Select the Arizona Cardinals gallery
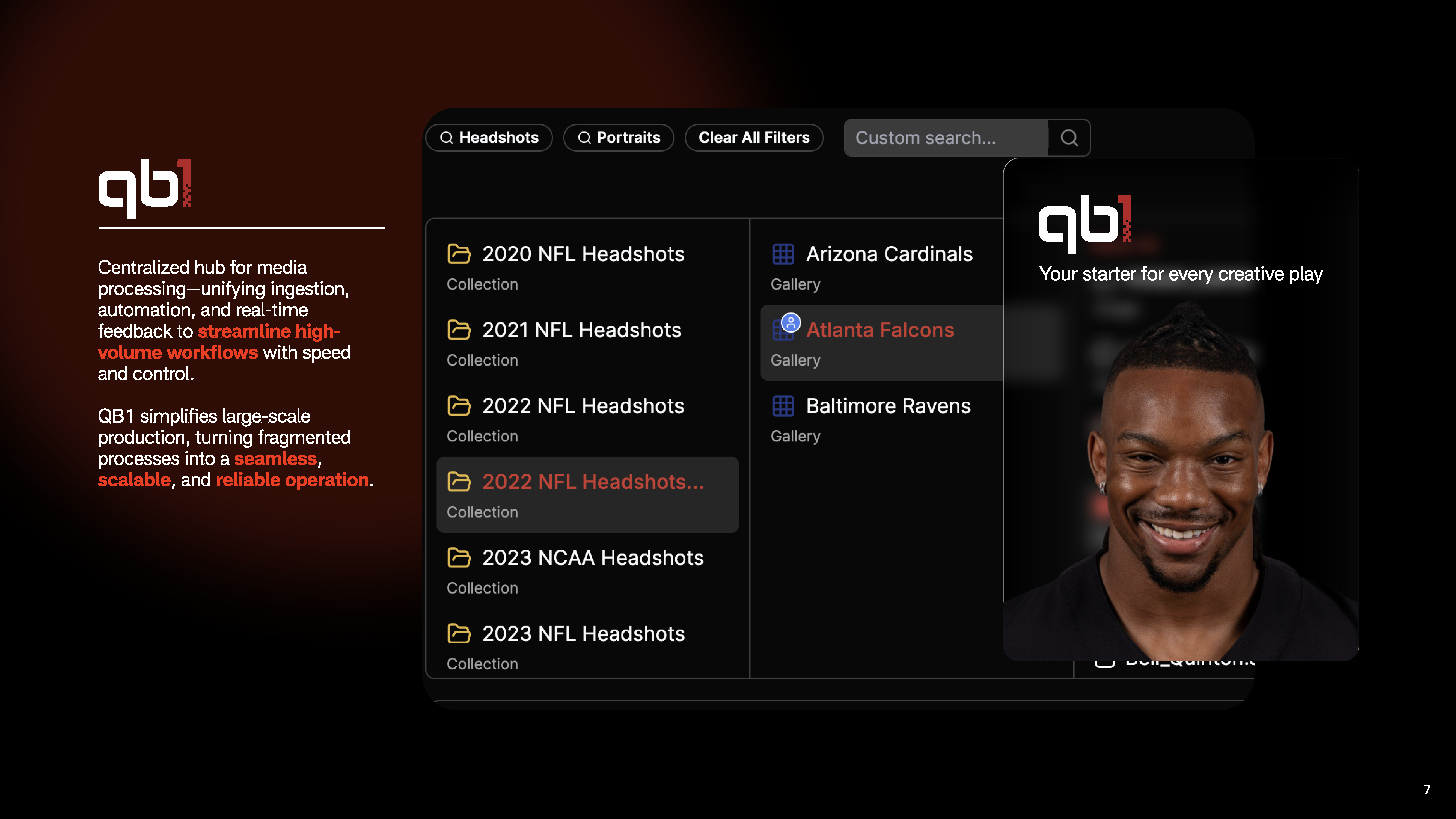Viewport: 1456px width, 819px height. 889,254
